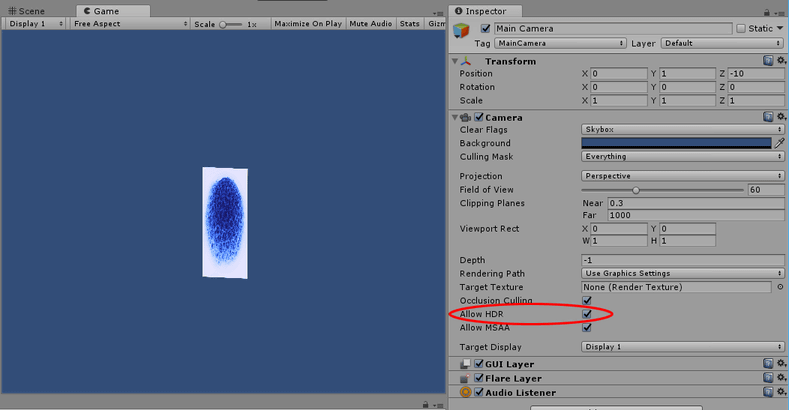Click the Depth field showing -1
This screenshot has width=789, height=410.
[683, 260]
